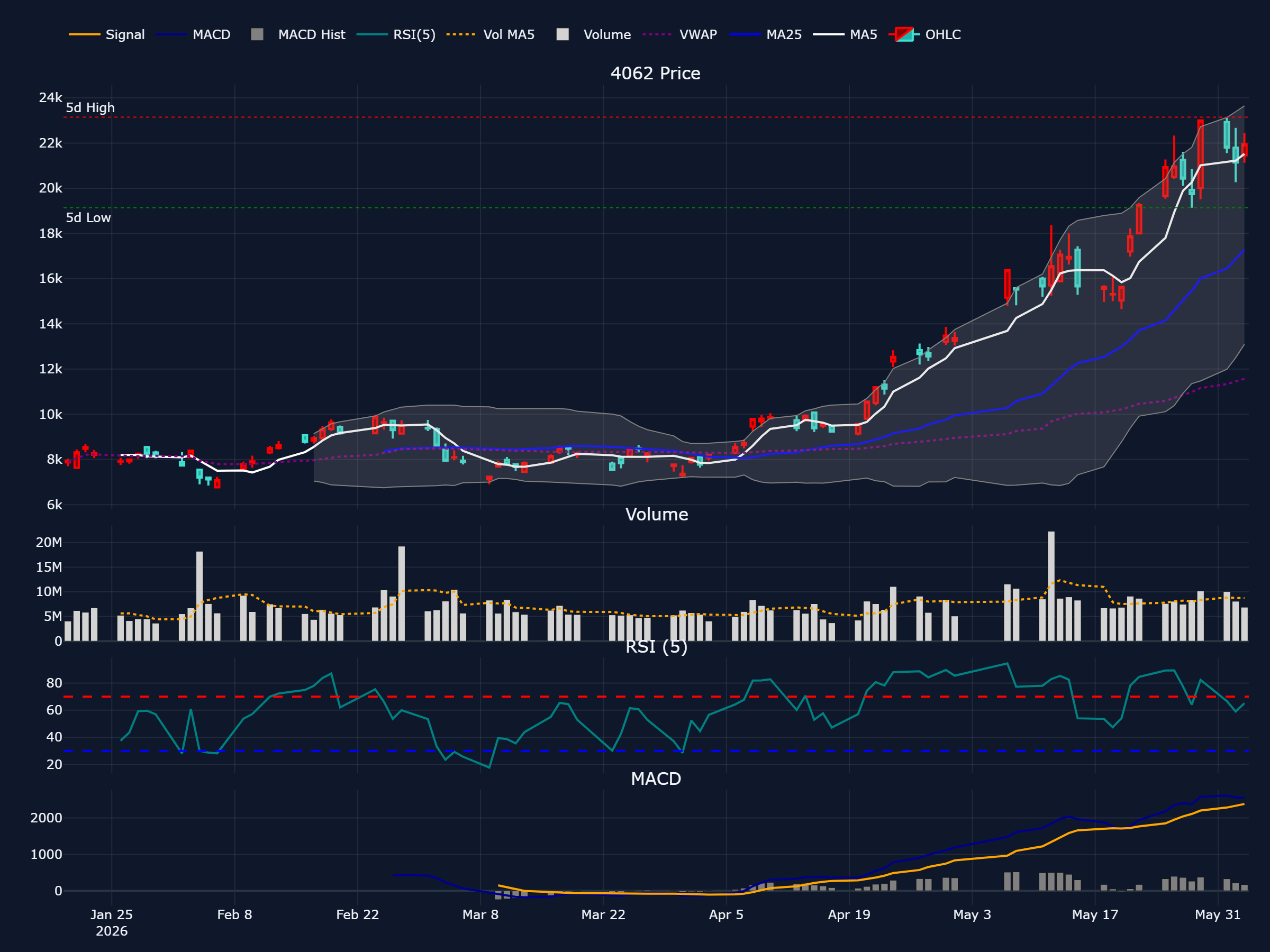1270x952 pixels.
Task: Click the RSI axis label '60'
Action: point(55,710)
